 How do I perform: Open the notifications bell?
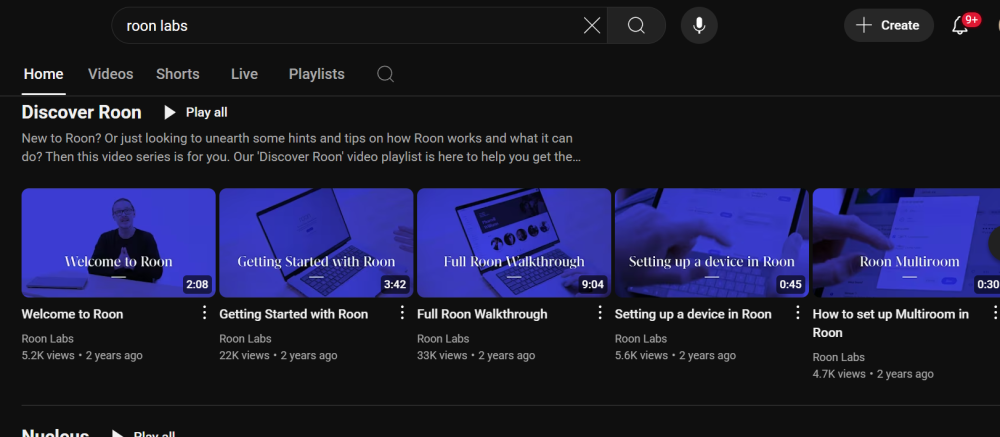point(960,26)
